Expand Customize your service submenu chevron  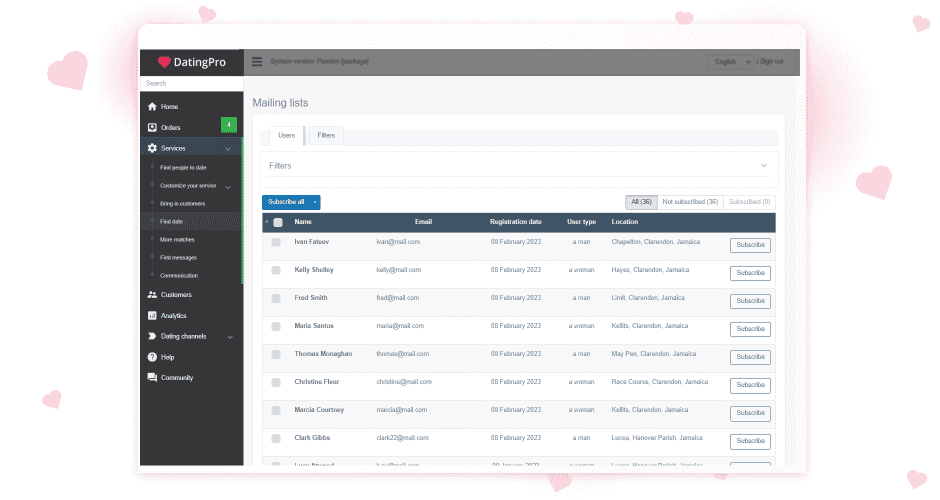[228, 187]
